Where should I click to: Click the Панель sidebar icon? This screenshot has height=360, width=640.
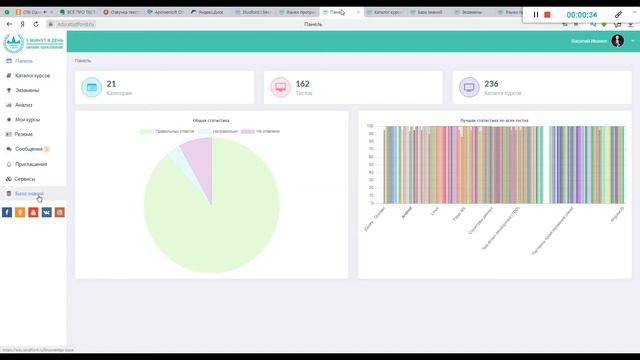point(9,61)
